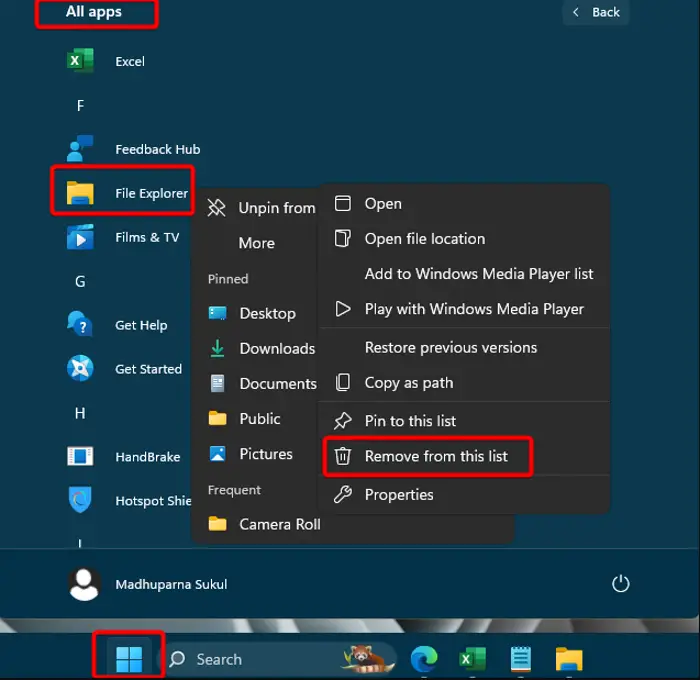The height and width of the screenshot is (680, 700).
Task: Jump to letter F section header
Action: [x=80, y=105]
